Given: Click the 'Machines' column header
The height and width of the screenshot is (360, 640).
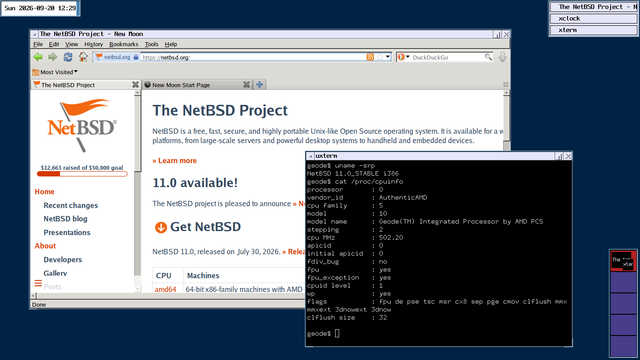Looking at the screenshot, I should pyautogui.click(x=203, y=276).
